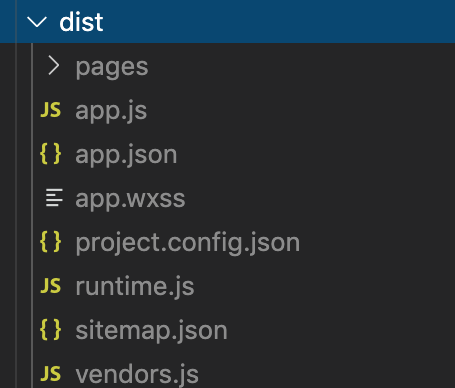Open the app.json file

pos(126,155)
